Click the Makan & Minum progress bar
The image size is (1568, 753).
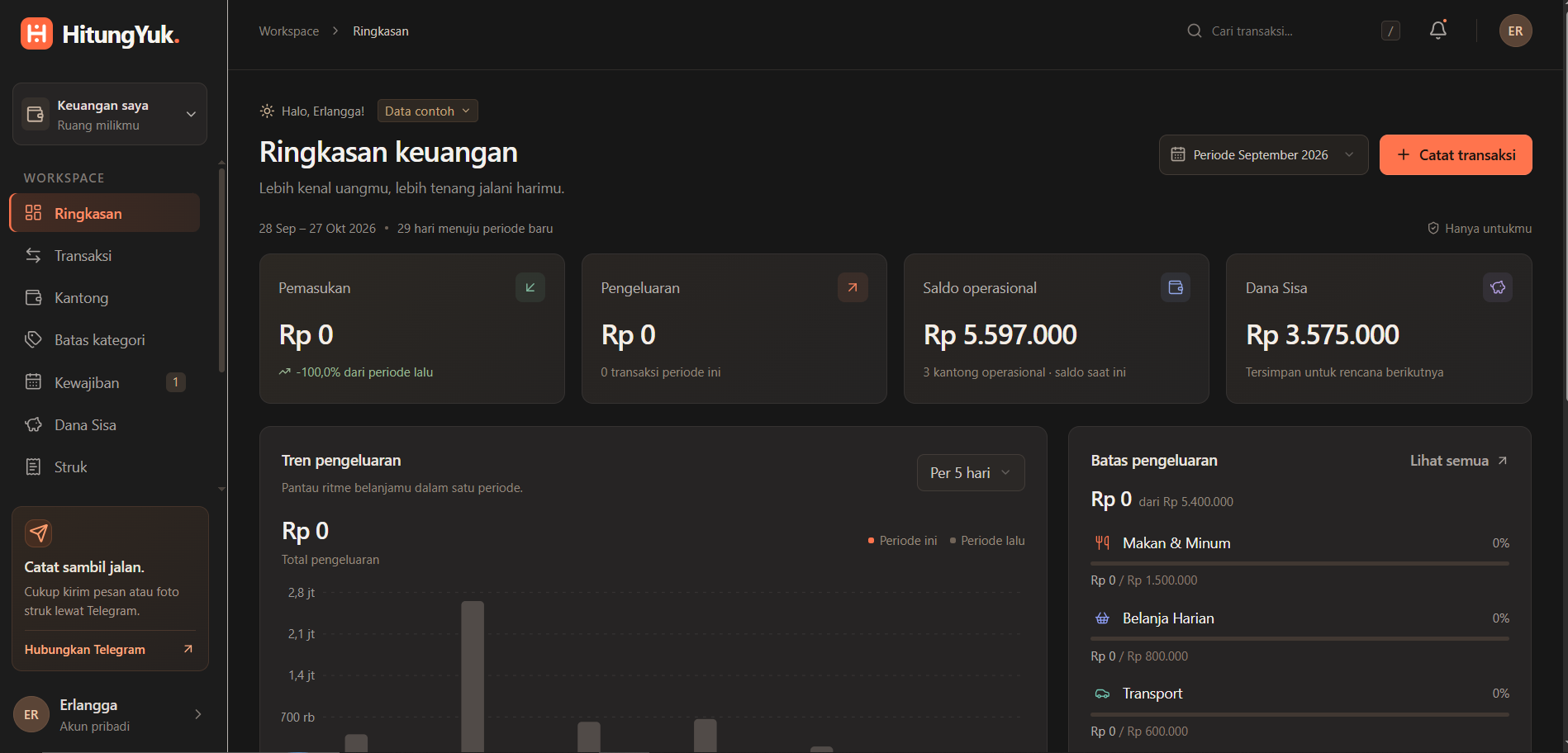point(1300,563)
